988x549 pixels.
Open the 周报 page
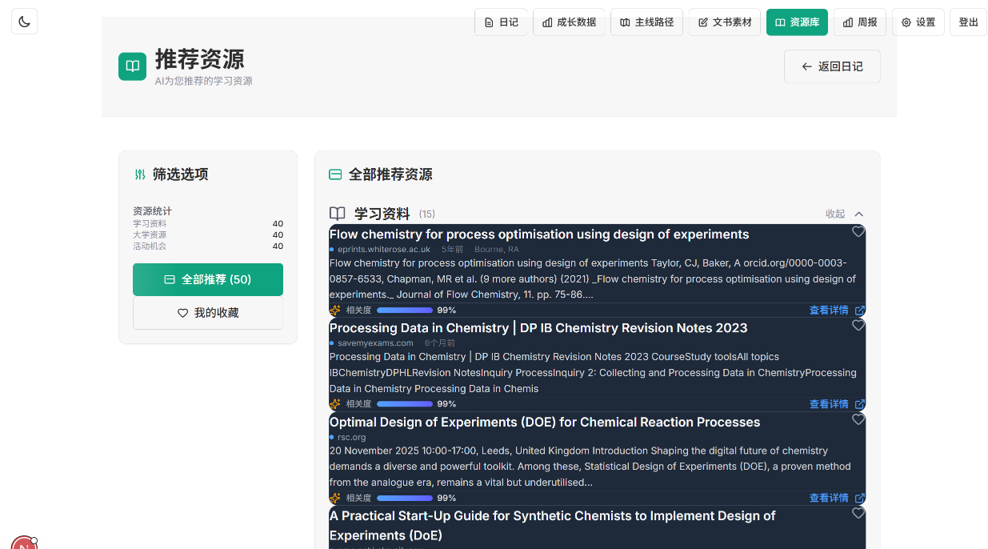coord(859,22)
